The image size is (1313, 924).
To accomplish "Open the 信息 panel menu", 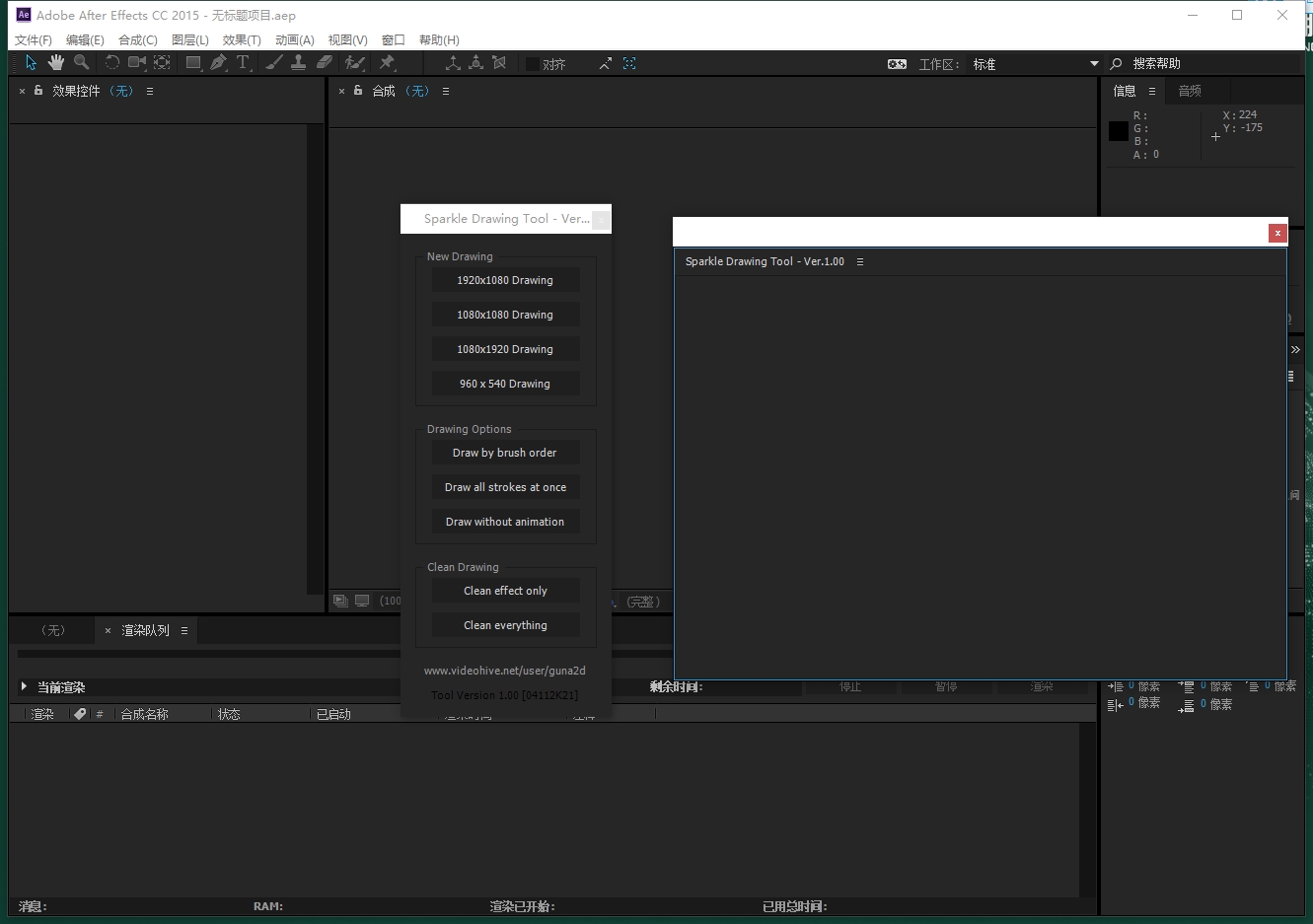I will [1151, 91].
